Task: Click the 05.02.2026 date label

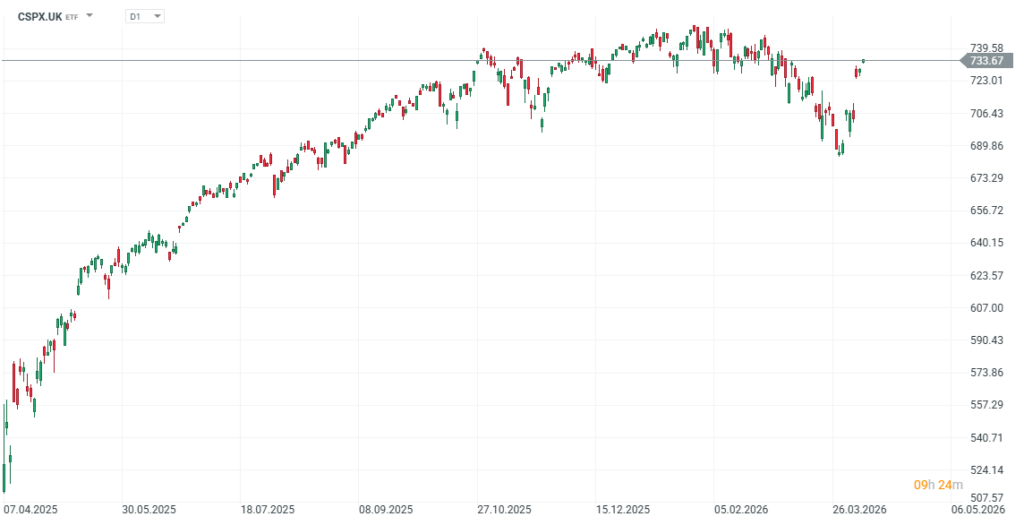Action: 741,509
